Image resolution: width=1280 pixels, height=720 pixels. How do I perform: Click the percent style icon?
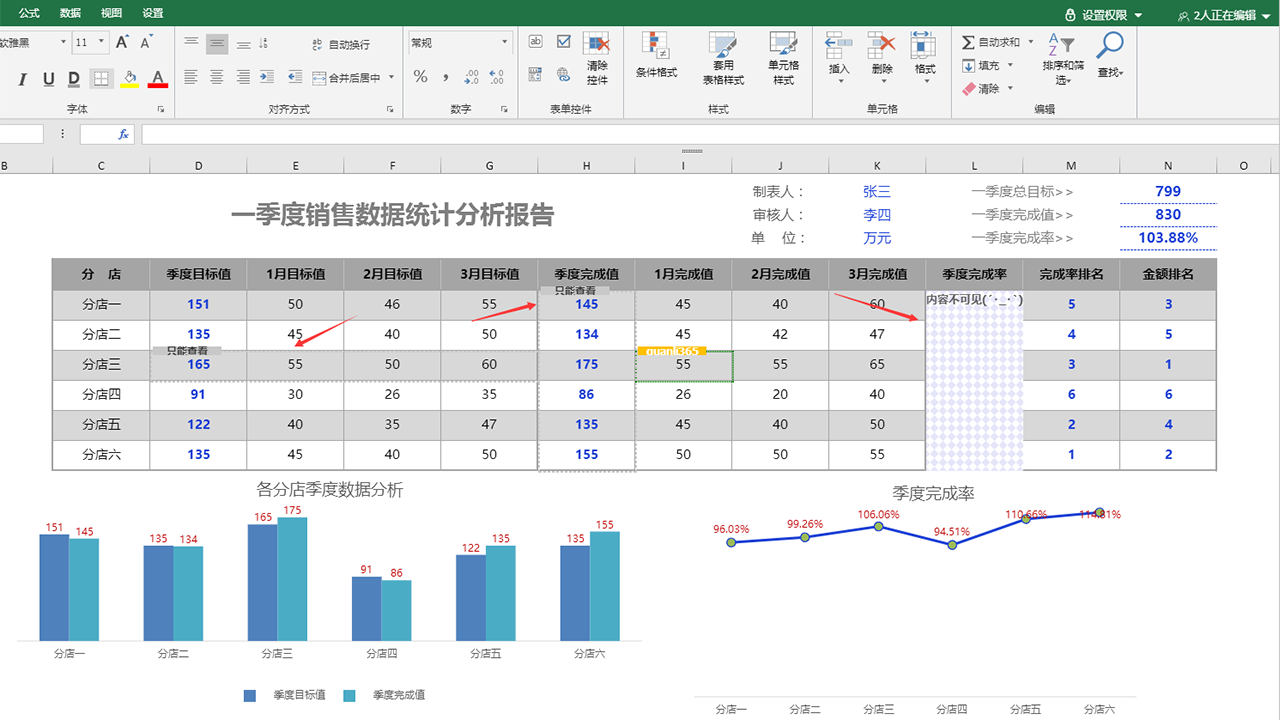420,77
